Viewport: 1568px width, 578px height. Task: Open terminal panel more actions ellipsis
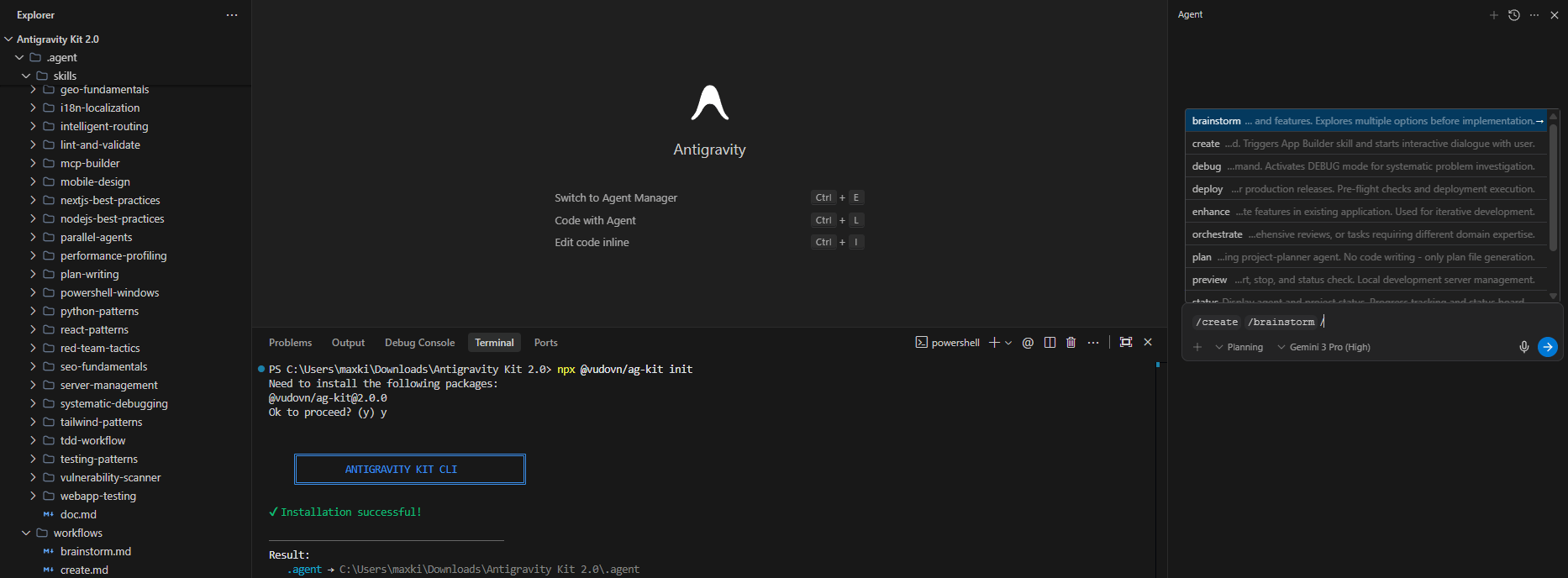coord(1092,343)
